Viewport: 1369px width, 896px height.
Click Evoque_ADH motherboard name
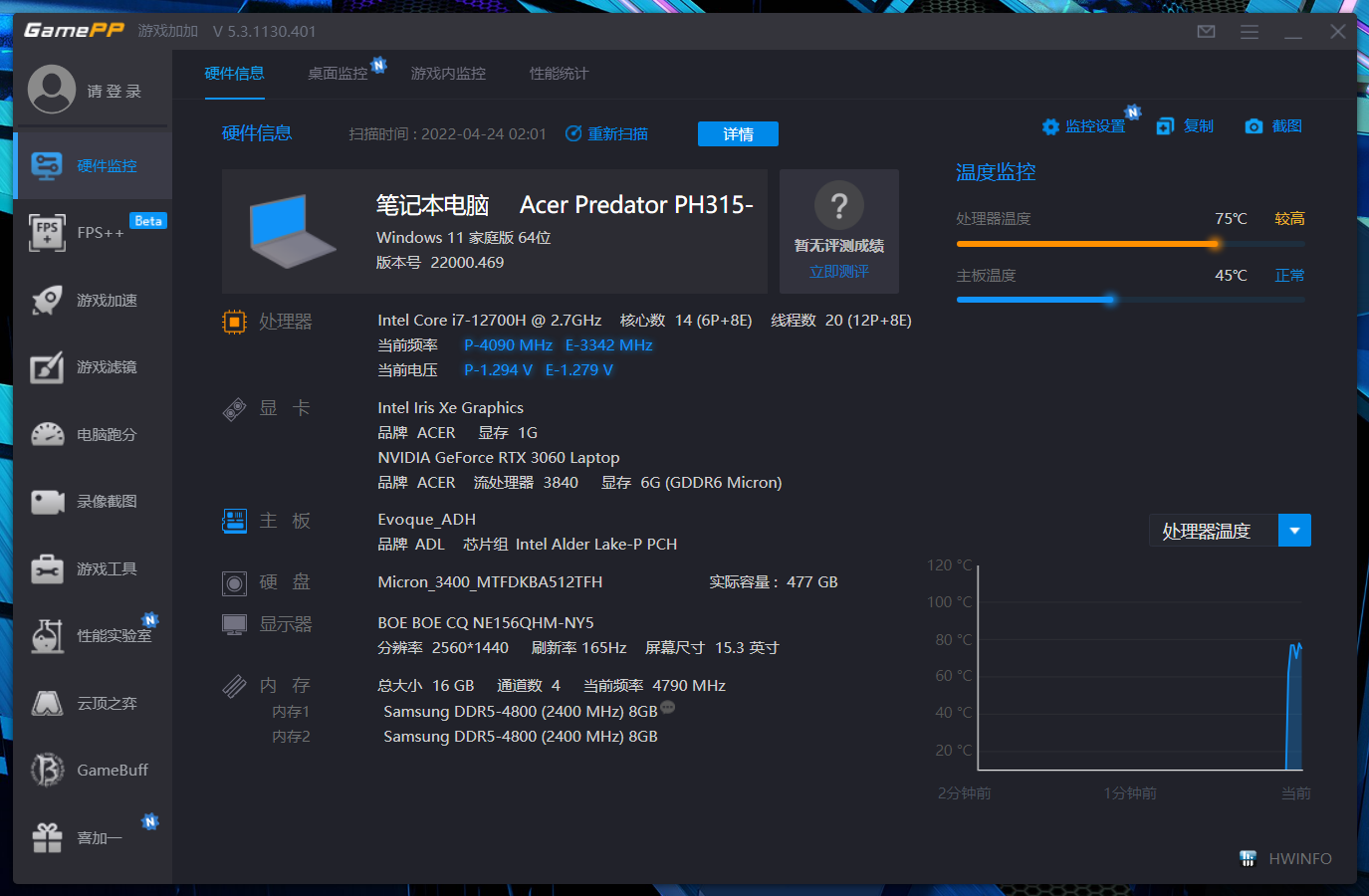pyautogui.click(x=426, y=520)
